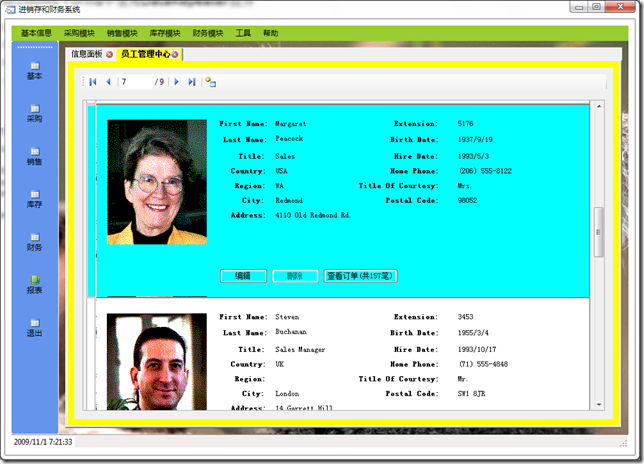
Task: Click the city value 'Redmond'
Action: [x=289, y=200]
